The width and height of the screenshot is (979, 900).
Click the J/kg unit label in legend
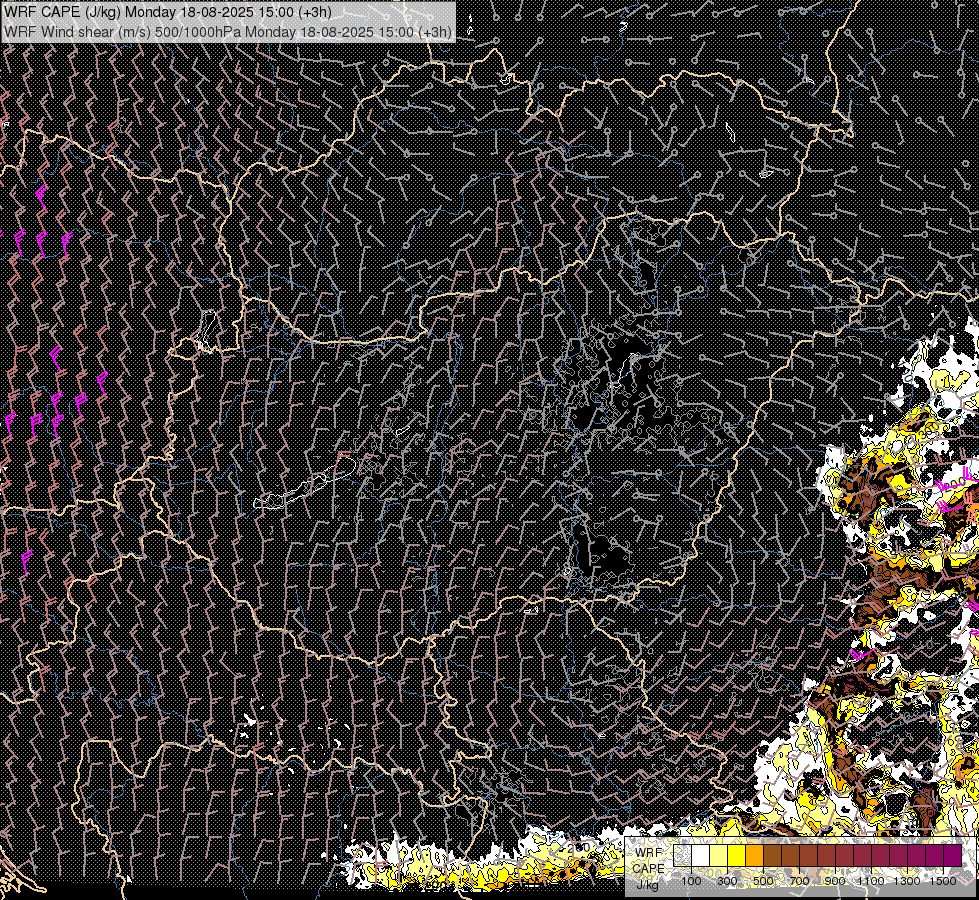tap(647, 884)
